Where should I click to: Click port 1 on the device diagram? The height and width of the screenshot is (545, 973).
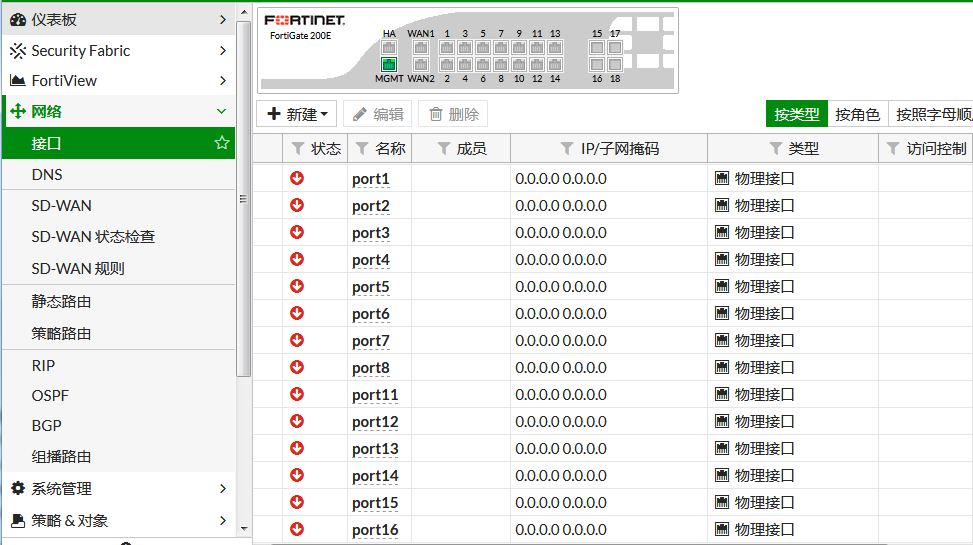click(x=447, y=48)
